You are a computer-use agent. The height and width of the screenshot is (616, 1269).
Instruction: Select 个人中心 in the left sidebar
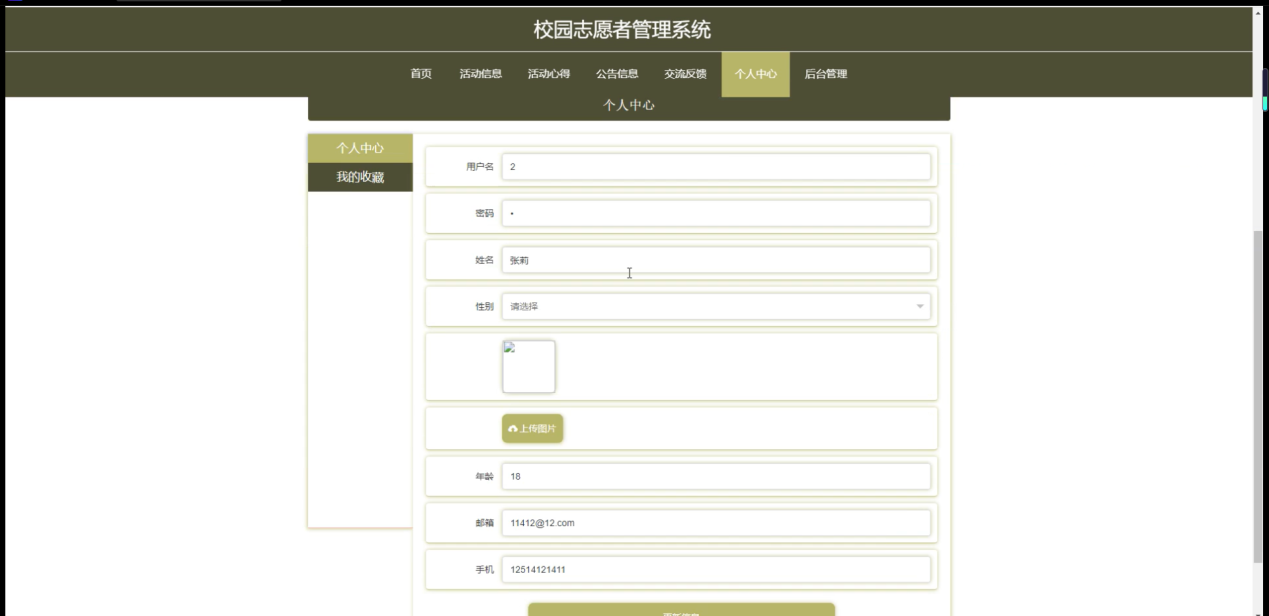360,148
